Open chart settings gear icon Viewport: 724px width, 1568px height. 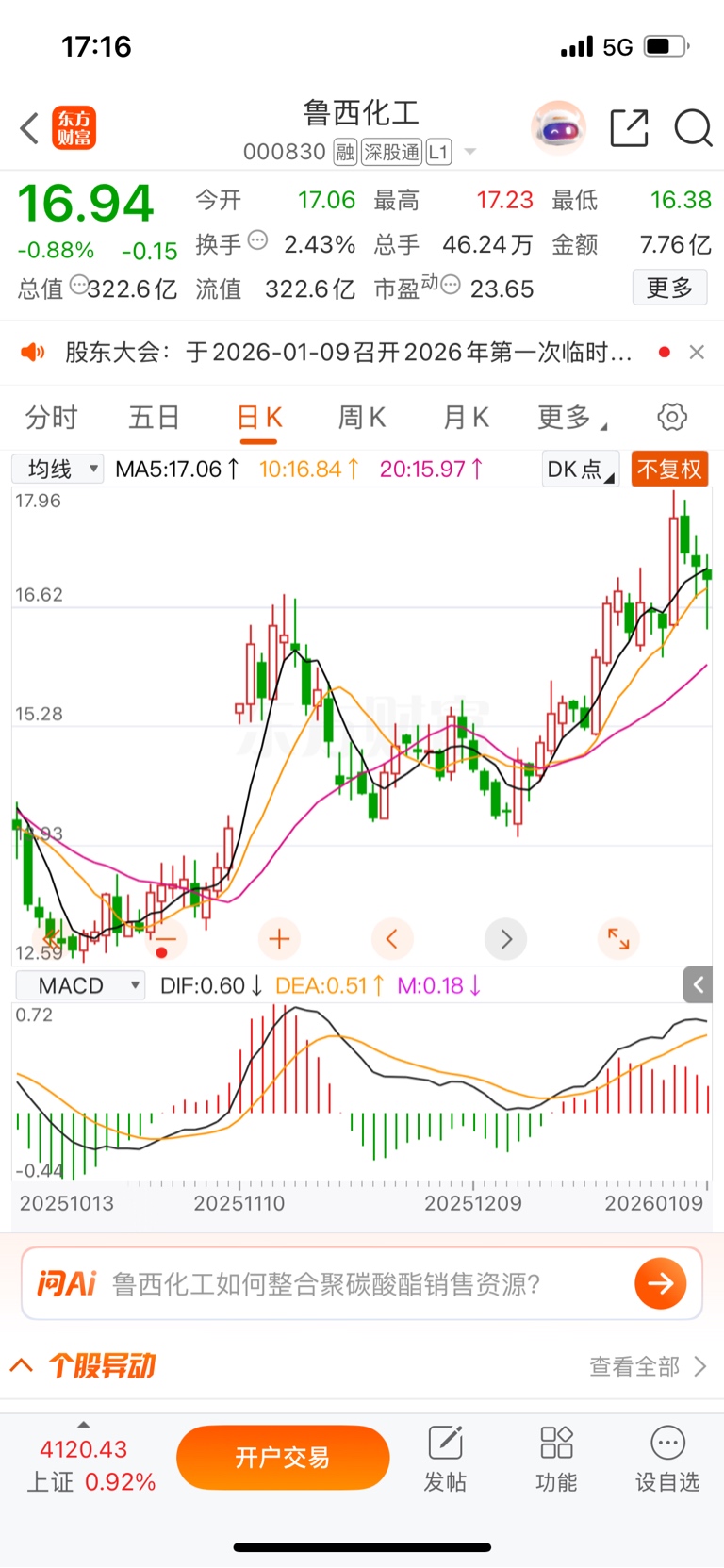point(672,417)
